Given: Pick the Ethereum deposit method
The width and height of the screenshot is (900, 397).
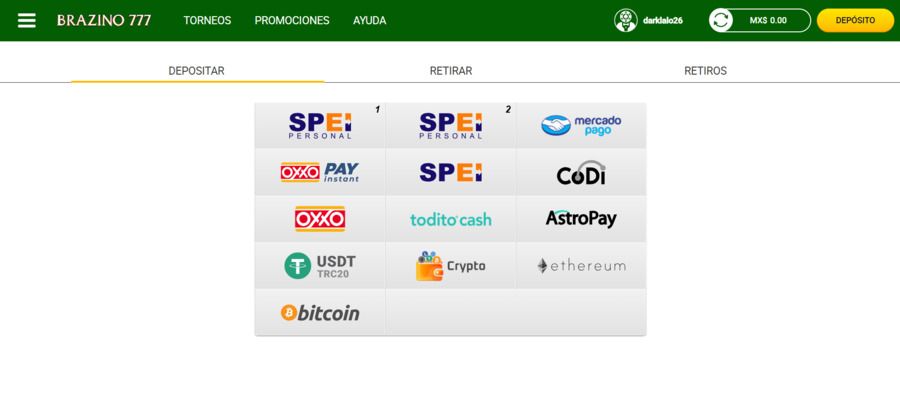Looking at the screenshot, I should click(581, 266).
